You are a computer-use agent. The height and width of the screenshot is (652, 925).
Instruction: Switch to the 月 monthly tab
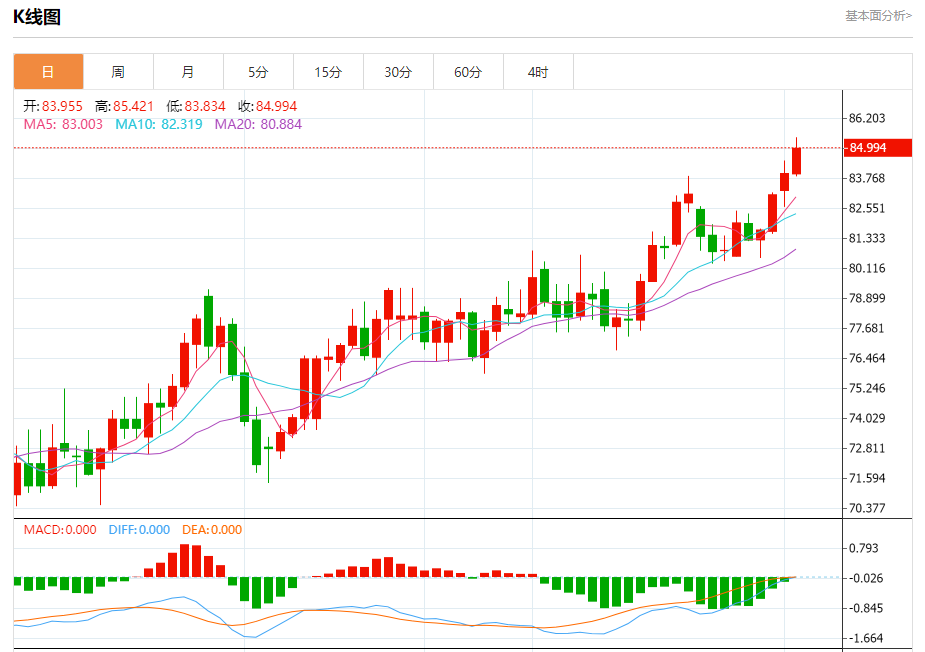click(x=188, y=72)
